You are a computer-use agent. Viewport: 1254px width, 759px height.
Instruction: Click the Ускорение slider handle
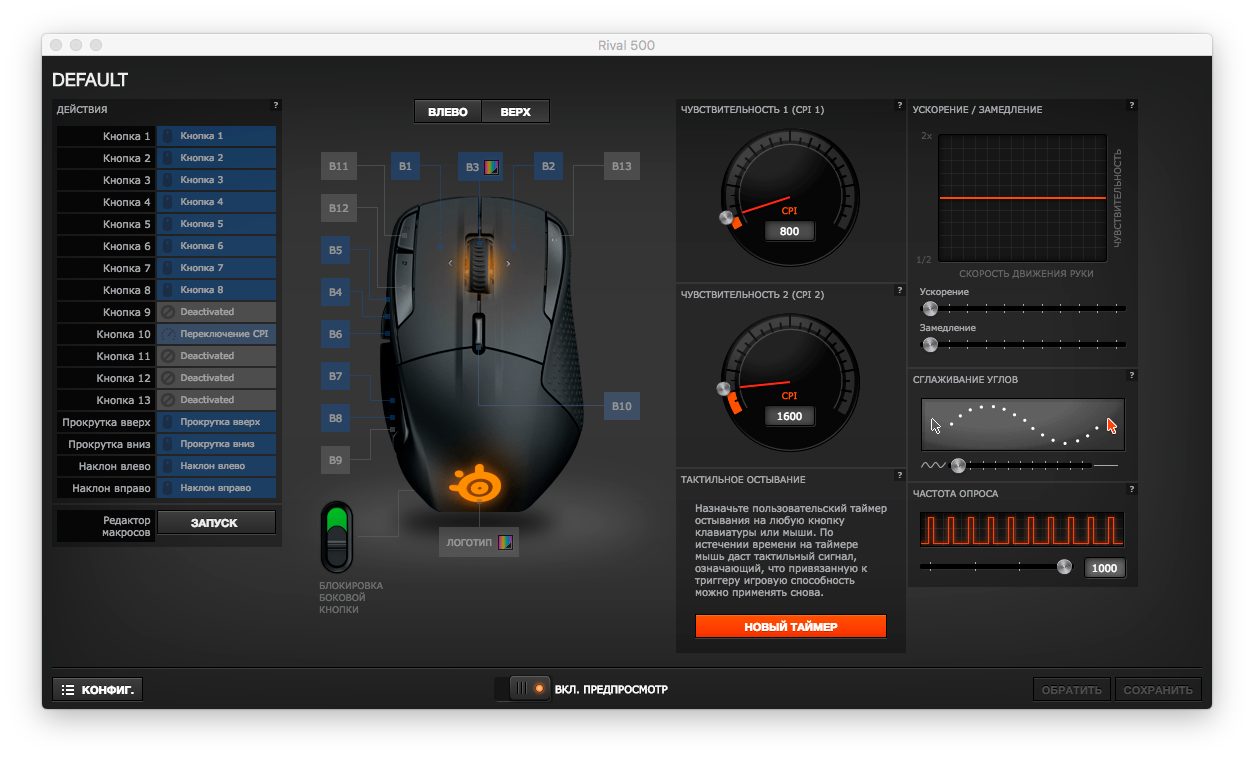pyautogui.click(x=931, y=309)
